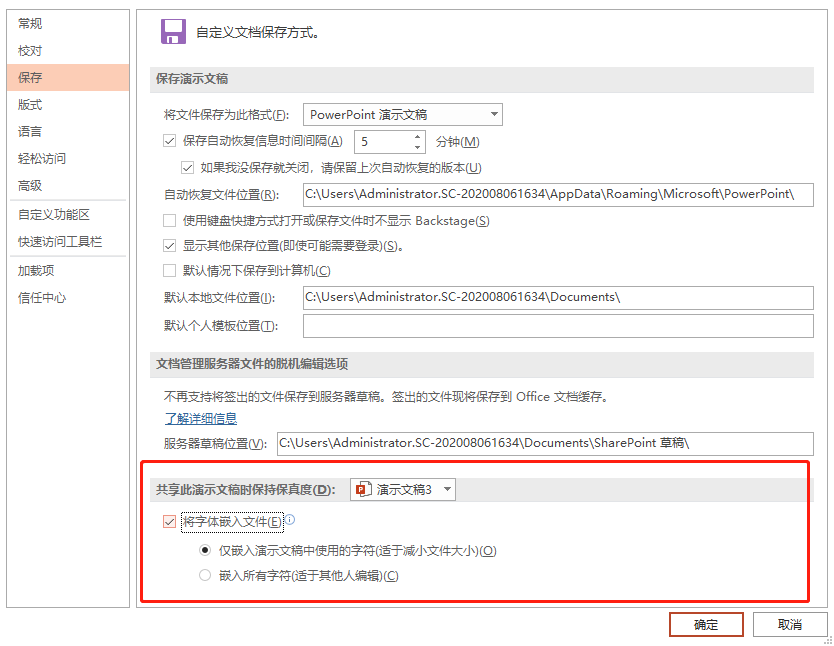Open the 校对 options category
Screen dimensions: 834x646
pos(68,51)
